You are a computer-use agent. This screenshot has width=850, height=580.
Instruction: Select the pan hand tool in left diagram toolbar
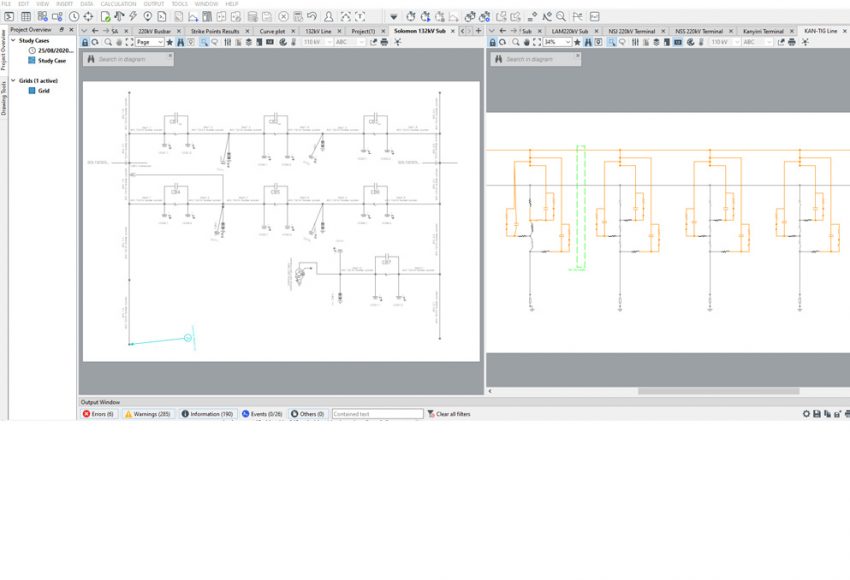pyautogui.click(x=118, y=42)
